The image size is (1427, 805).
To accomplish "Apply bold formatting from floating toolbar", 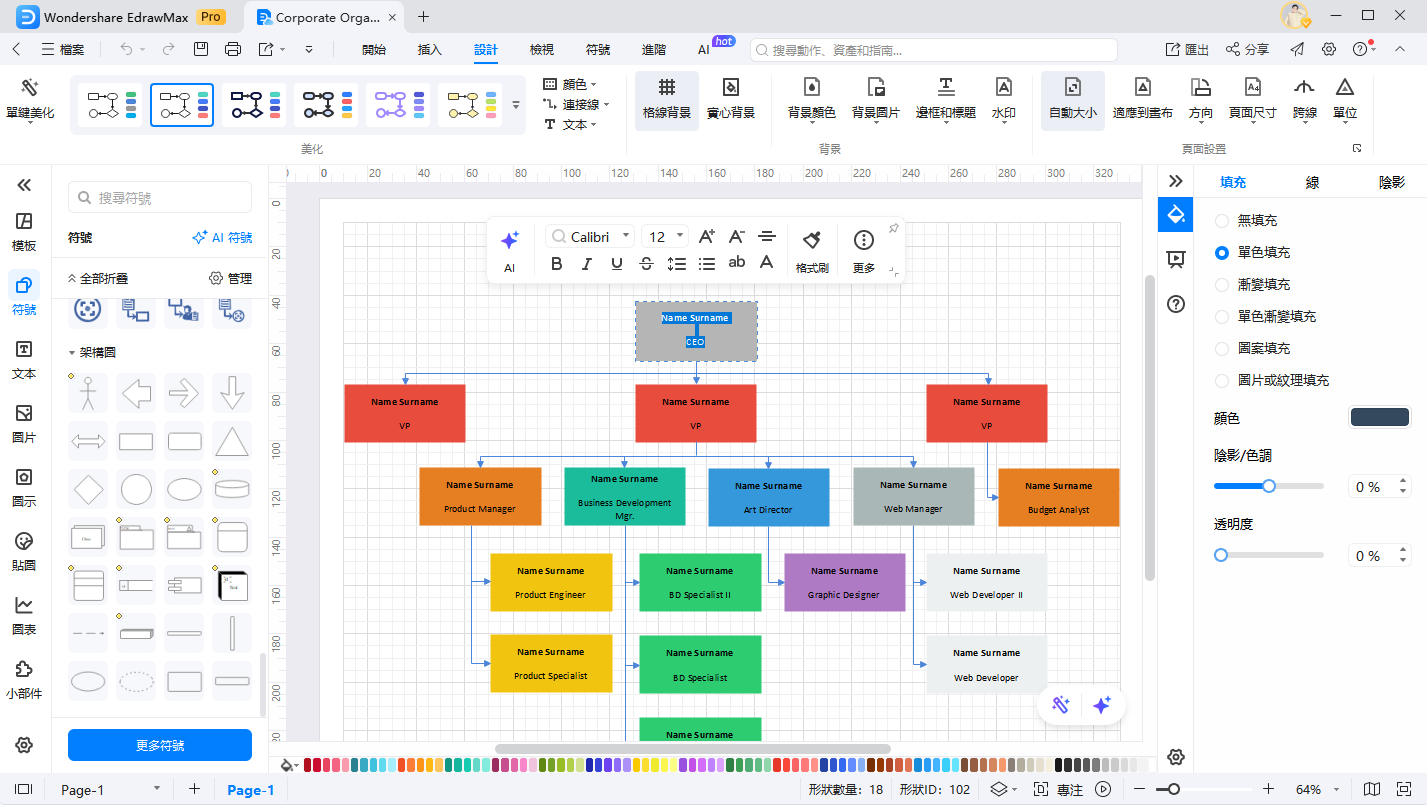I will point(557,264).
